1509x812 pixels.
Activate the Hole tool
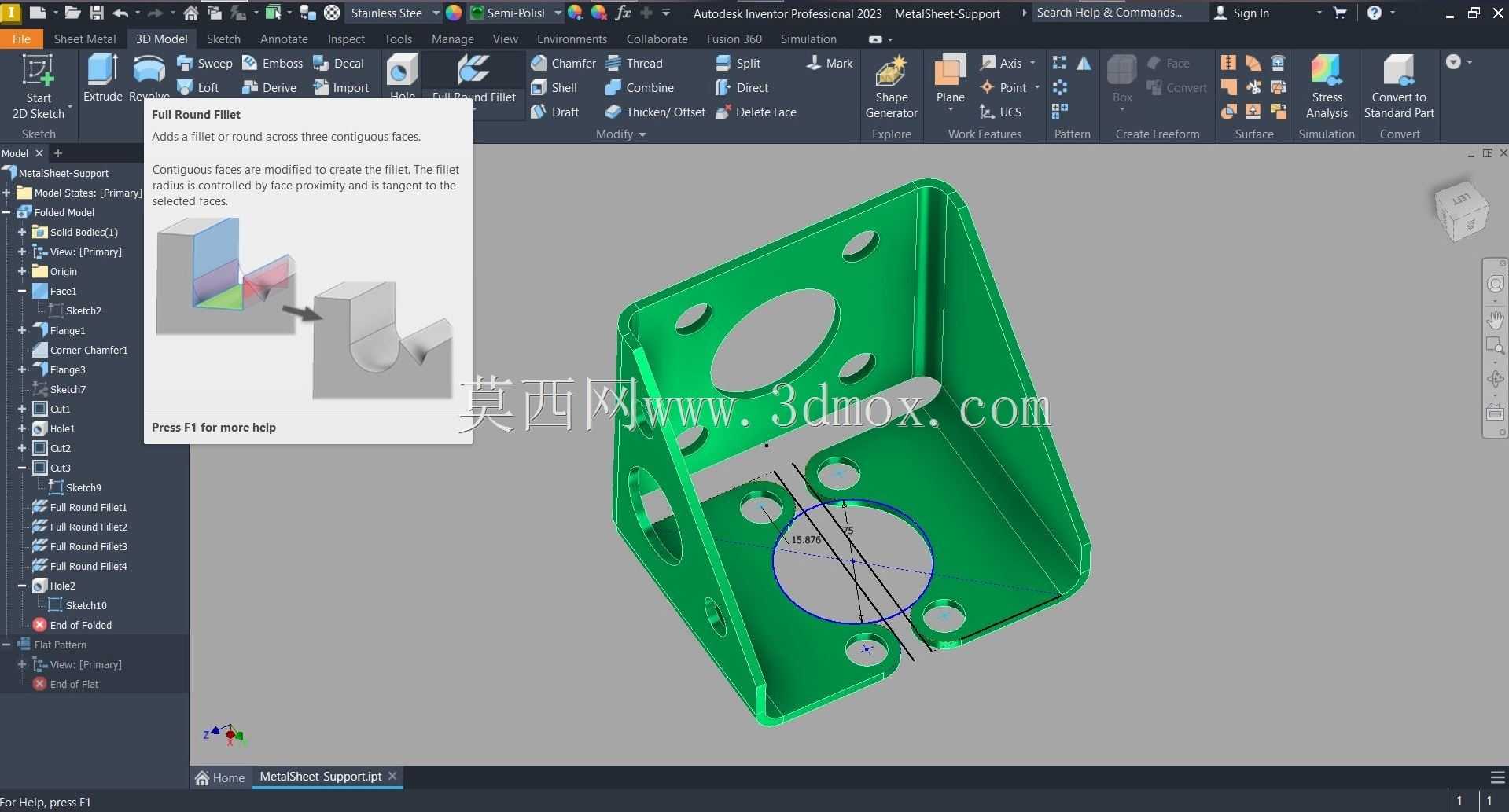click(403, 77)
